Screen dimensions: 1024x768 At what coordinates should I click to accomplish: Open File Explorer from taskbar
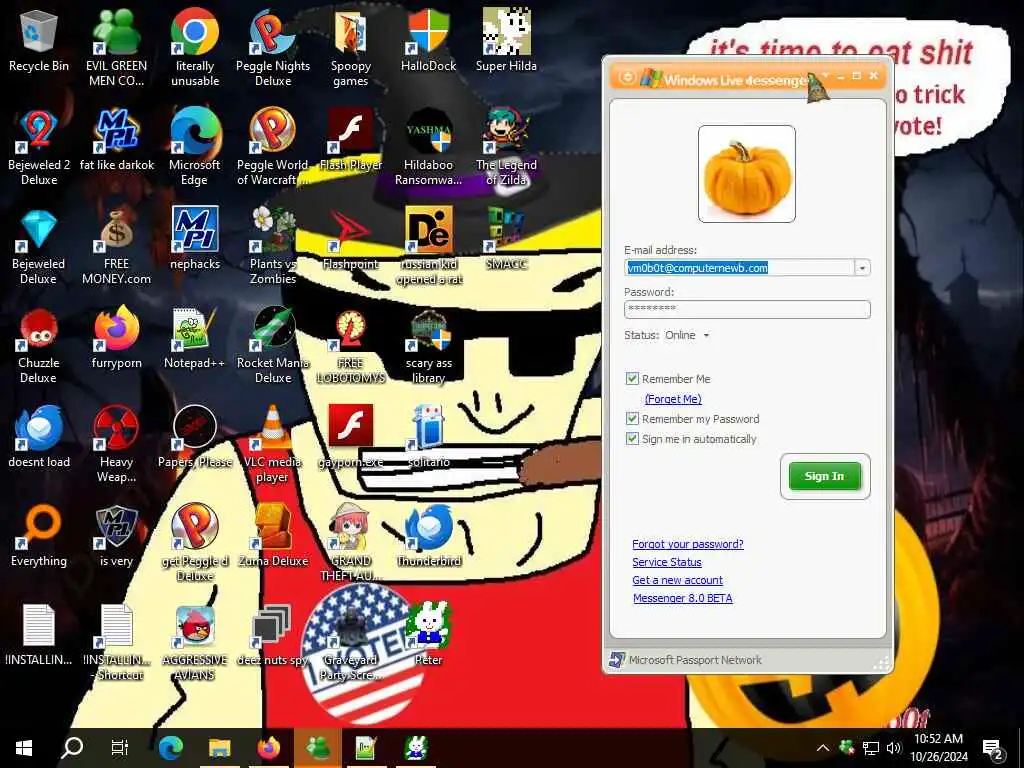[x=219, y=748]
